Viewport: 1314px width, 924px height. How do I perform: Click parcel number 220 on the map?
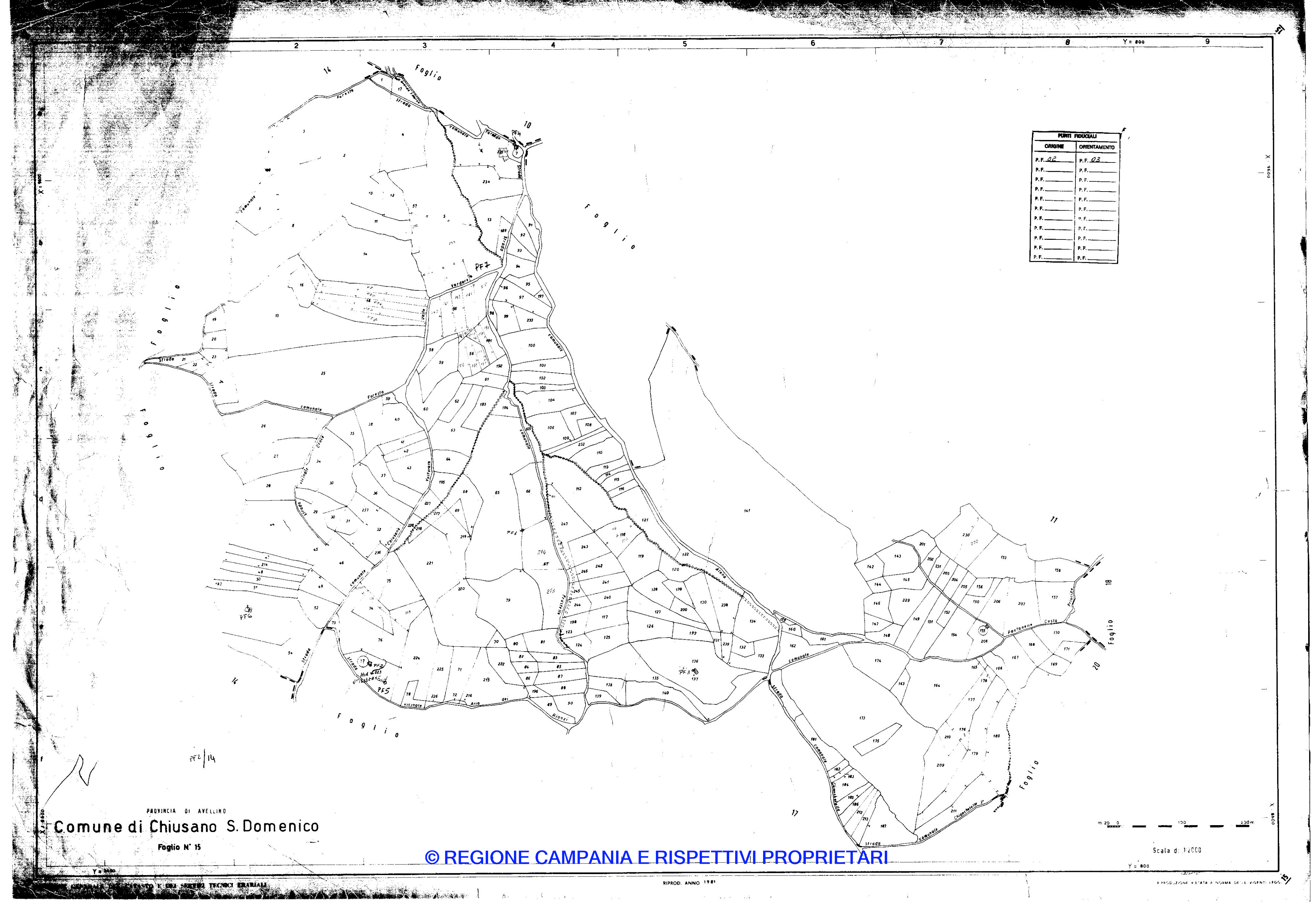(x=461, y=588)
